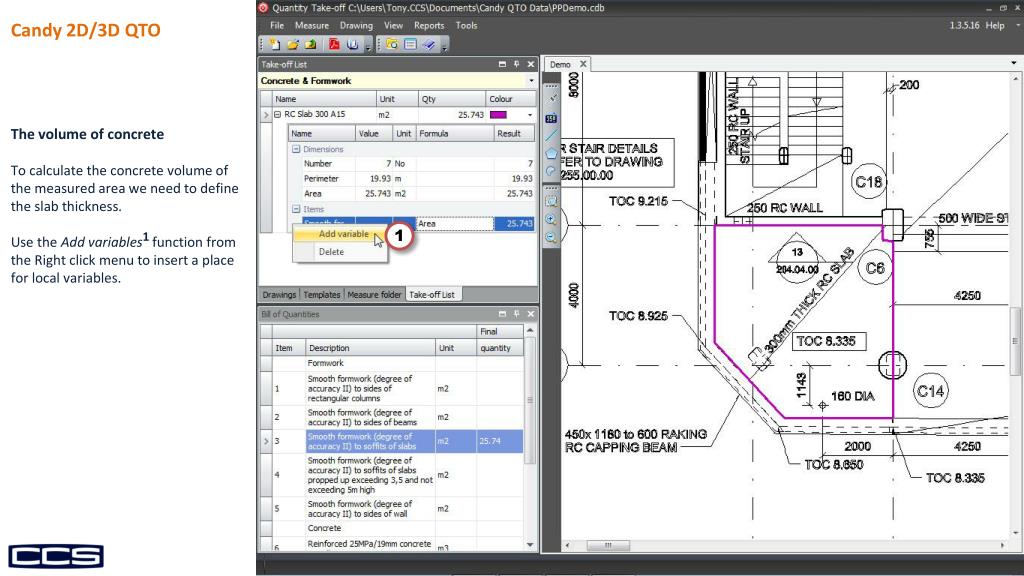Select the arc measure tool
The width and height of the screenshot is (1024, 576).
pos(551,171)
